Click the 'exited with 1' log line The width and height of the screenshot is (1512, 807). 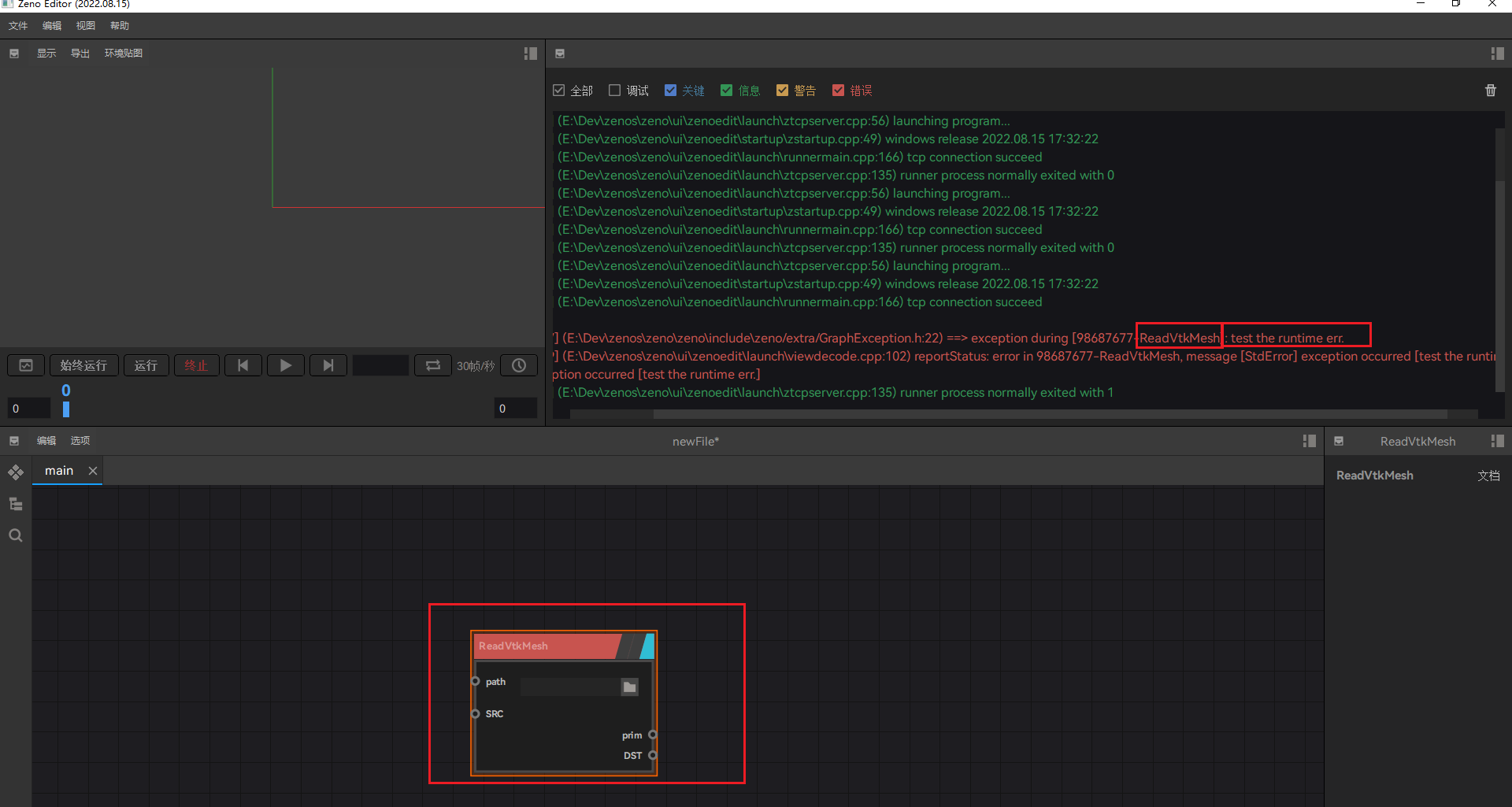[836, 393]
